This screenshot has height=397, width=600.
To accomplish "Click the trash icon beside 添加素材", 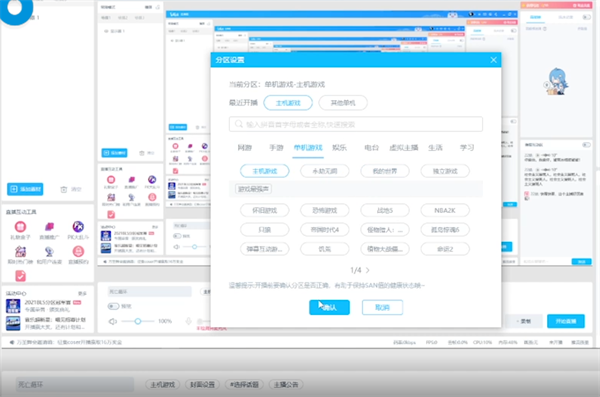I will [64, 189].
